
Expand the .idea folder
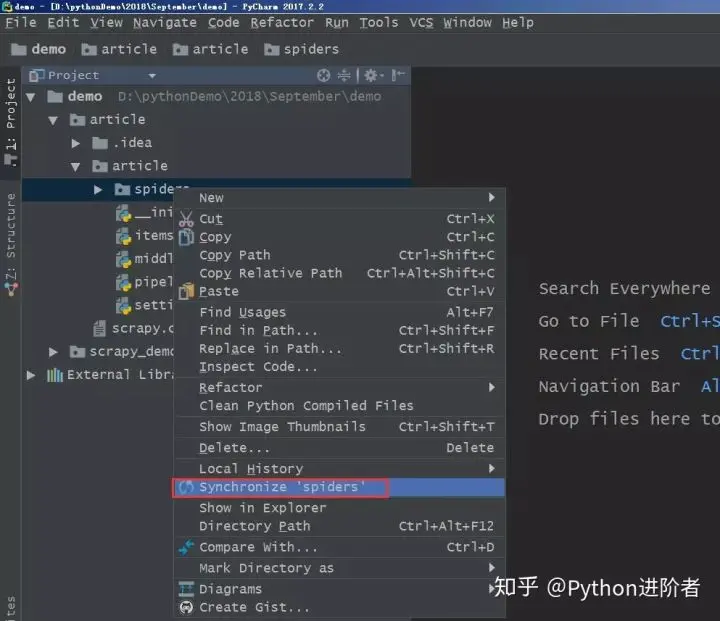click(x=76, y=143)
